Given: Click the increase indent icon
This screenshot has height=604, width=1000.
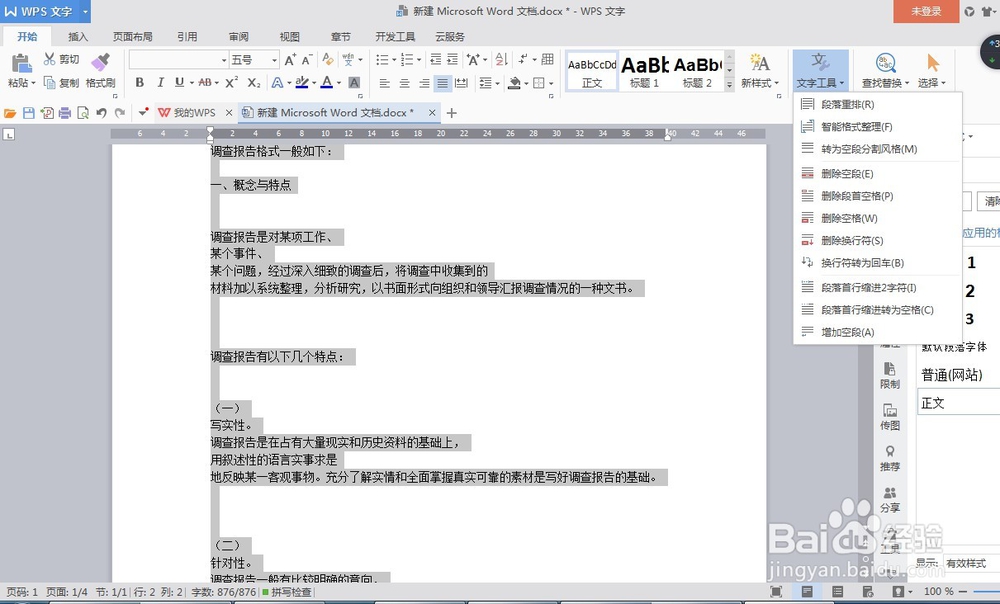Looking at the screenshot, I should coord(452,60).
